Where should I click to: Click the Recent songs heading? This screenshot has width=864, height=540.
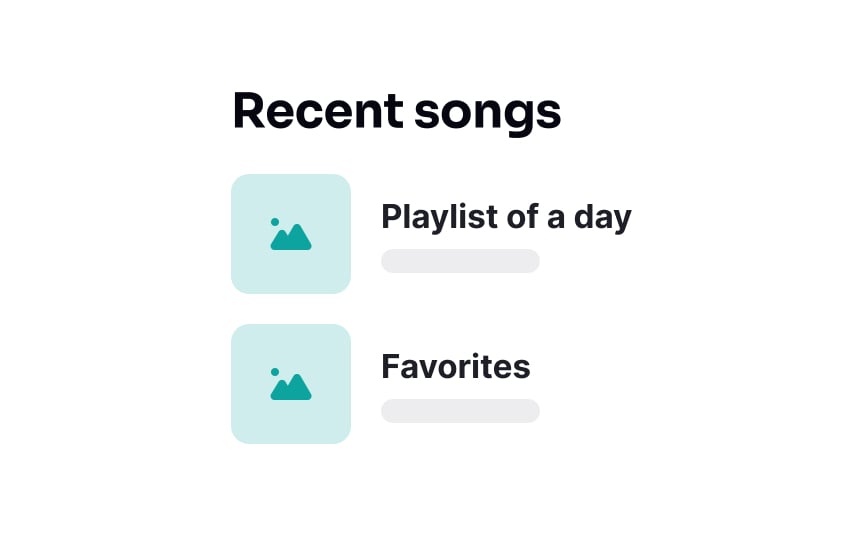pyautogui.click(x=397, y=112)
